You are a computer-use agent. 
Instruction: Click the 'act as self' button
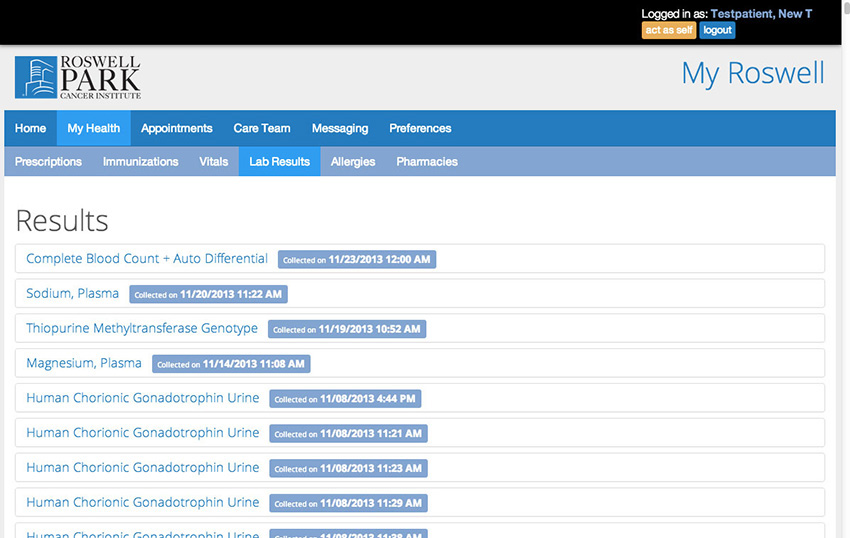tap(668, 30)
